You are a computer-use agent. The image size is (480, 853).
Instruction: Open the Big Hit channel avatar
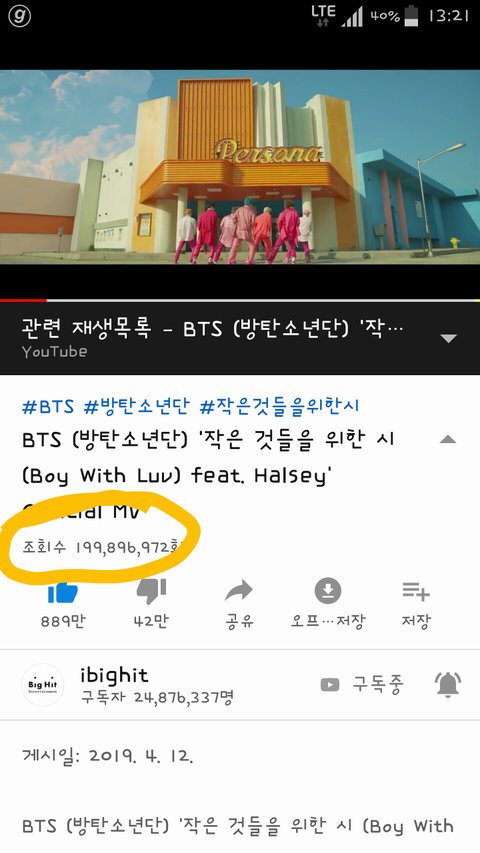coord(42,684)
